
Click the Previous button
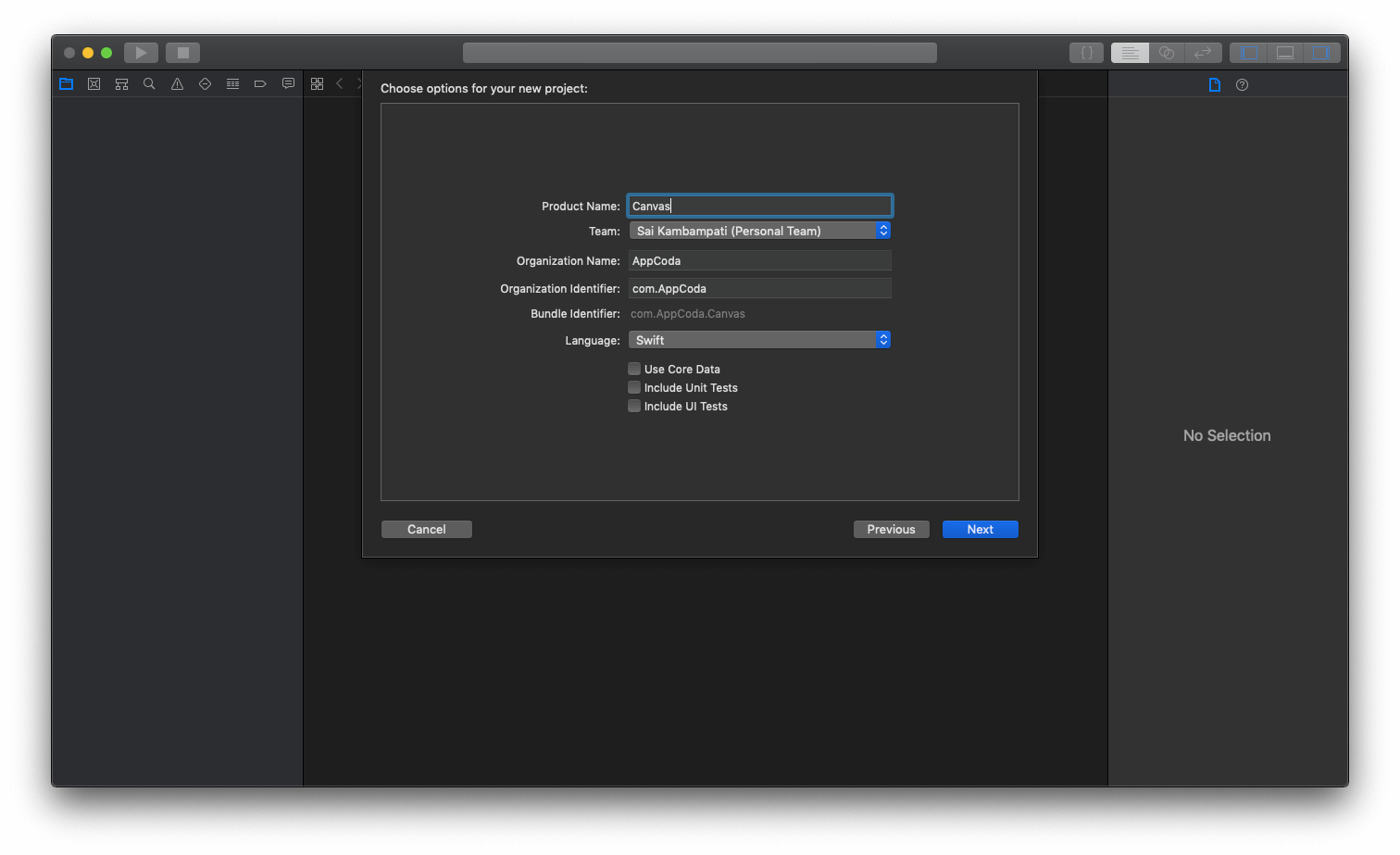pyautogui.click(x=891, y=529)
